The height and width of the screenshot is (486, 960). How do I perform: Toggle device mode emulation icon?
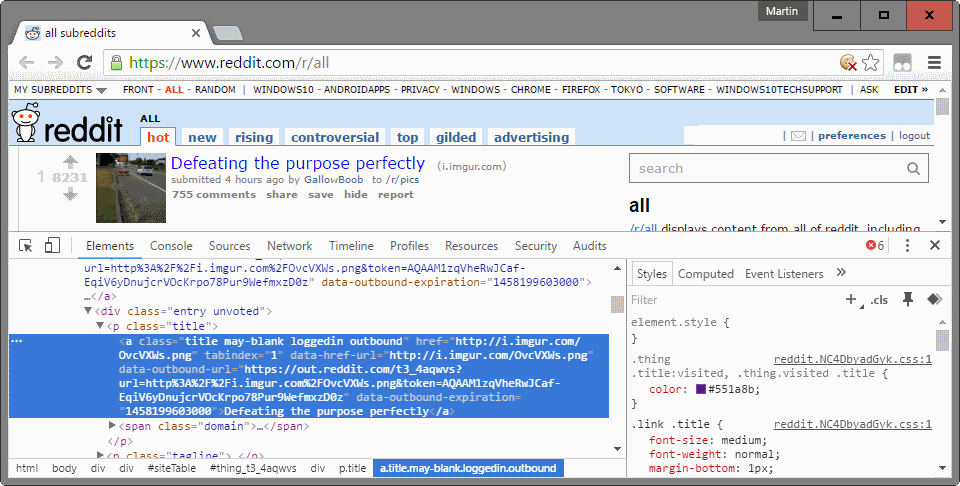52,246
